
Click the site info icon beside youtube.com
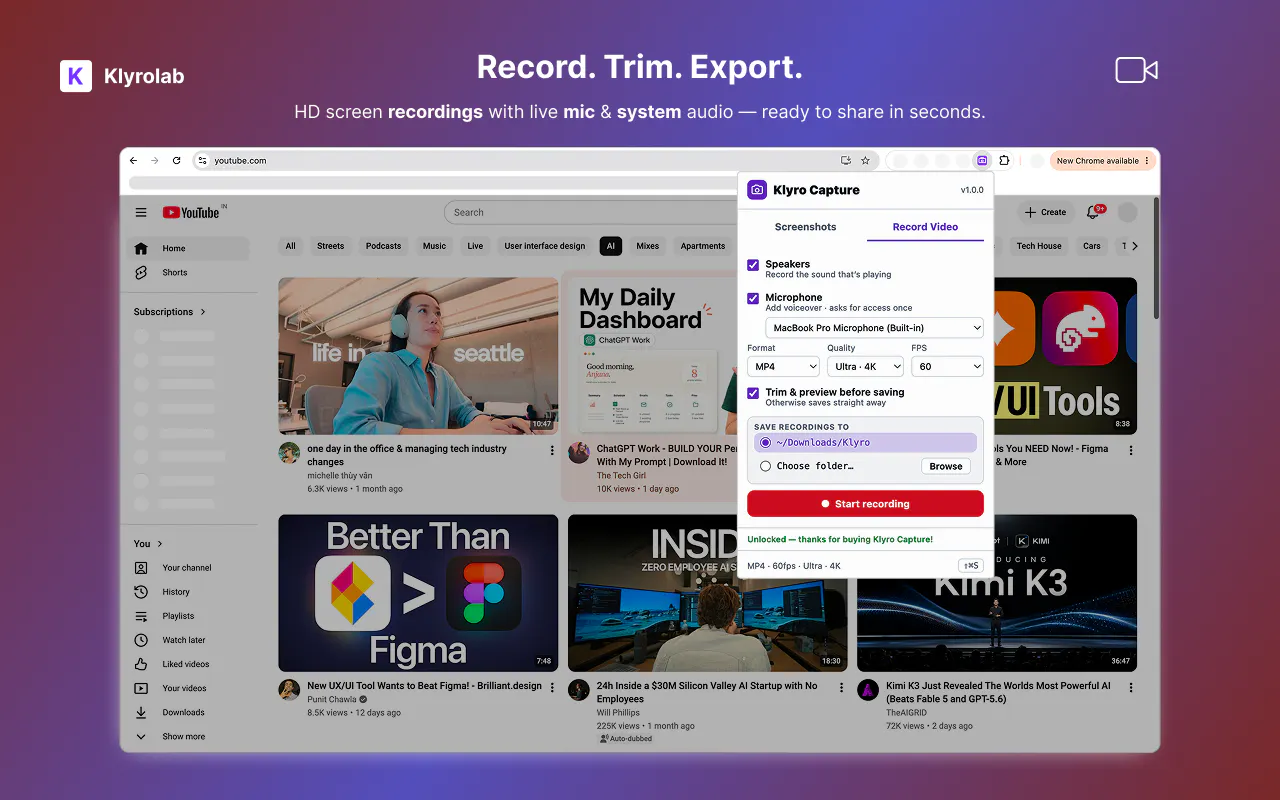[x=202, y=160]
